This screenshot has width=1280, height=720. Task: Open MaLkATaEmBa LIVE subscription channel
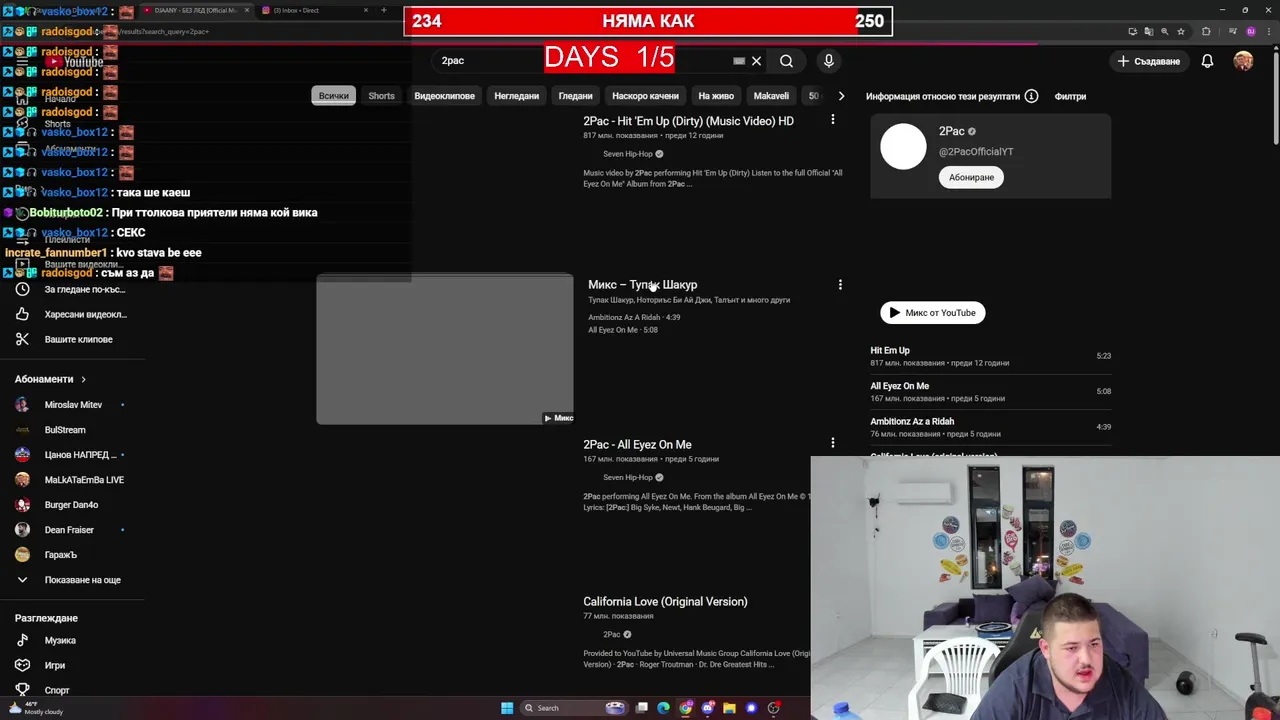pos(72,480)
